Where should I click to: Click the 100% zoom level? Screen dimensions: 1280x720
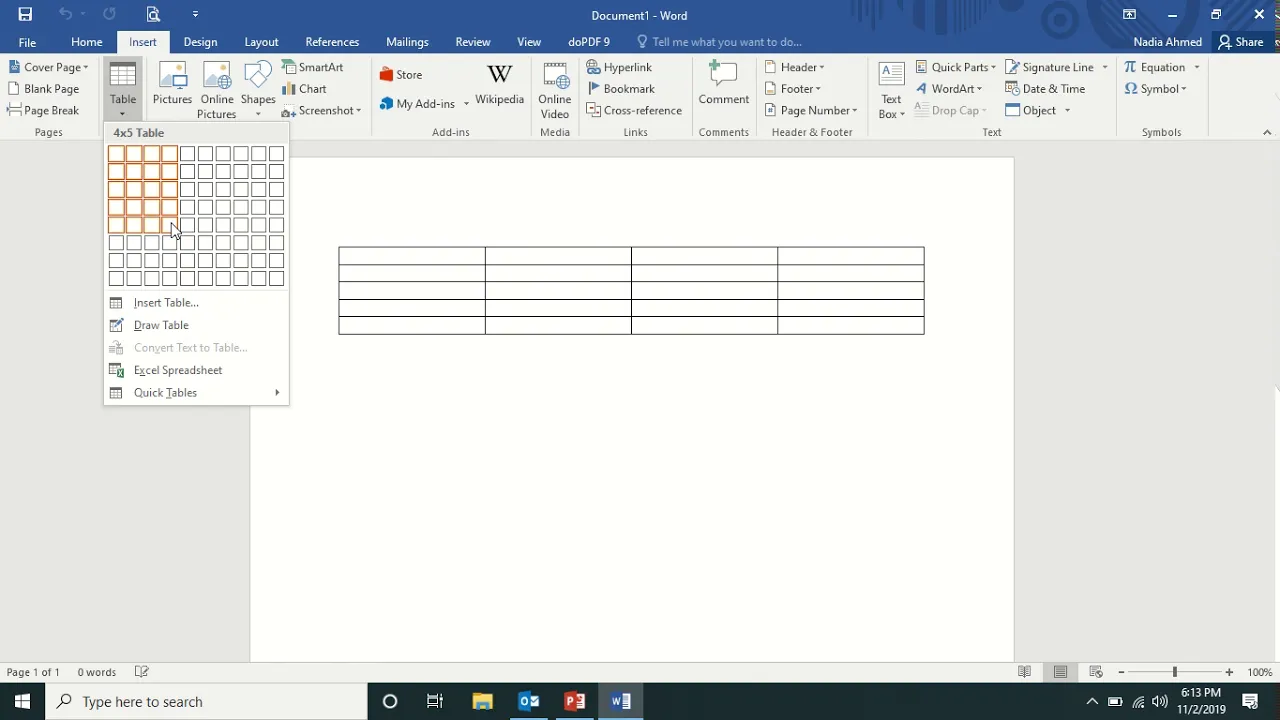(x=1260, y=672)
